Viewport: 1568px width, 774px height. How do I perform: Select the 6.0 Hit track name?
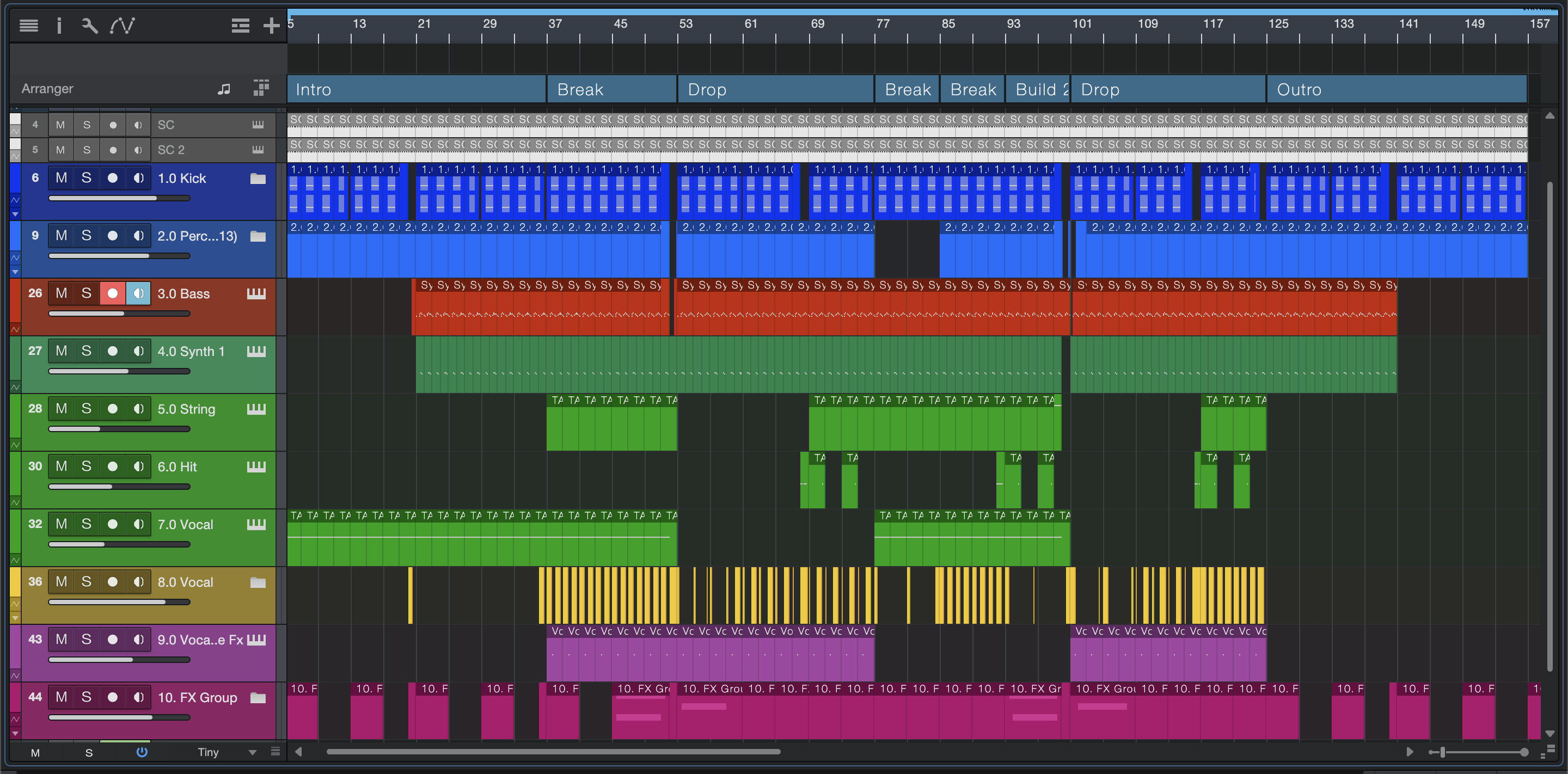tap(177, 466)
